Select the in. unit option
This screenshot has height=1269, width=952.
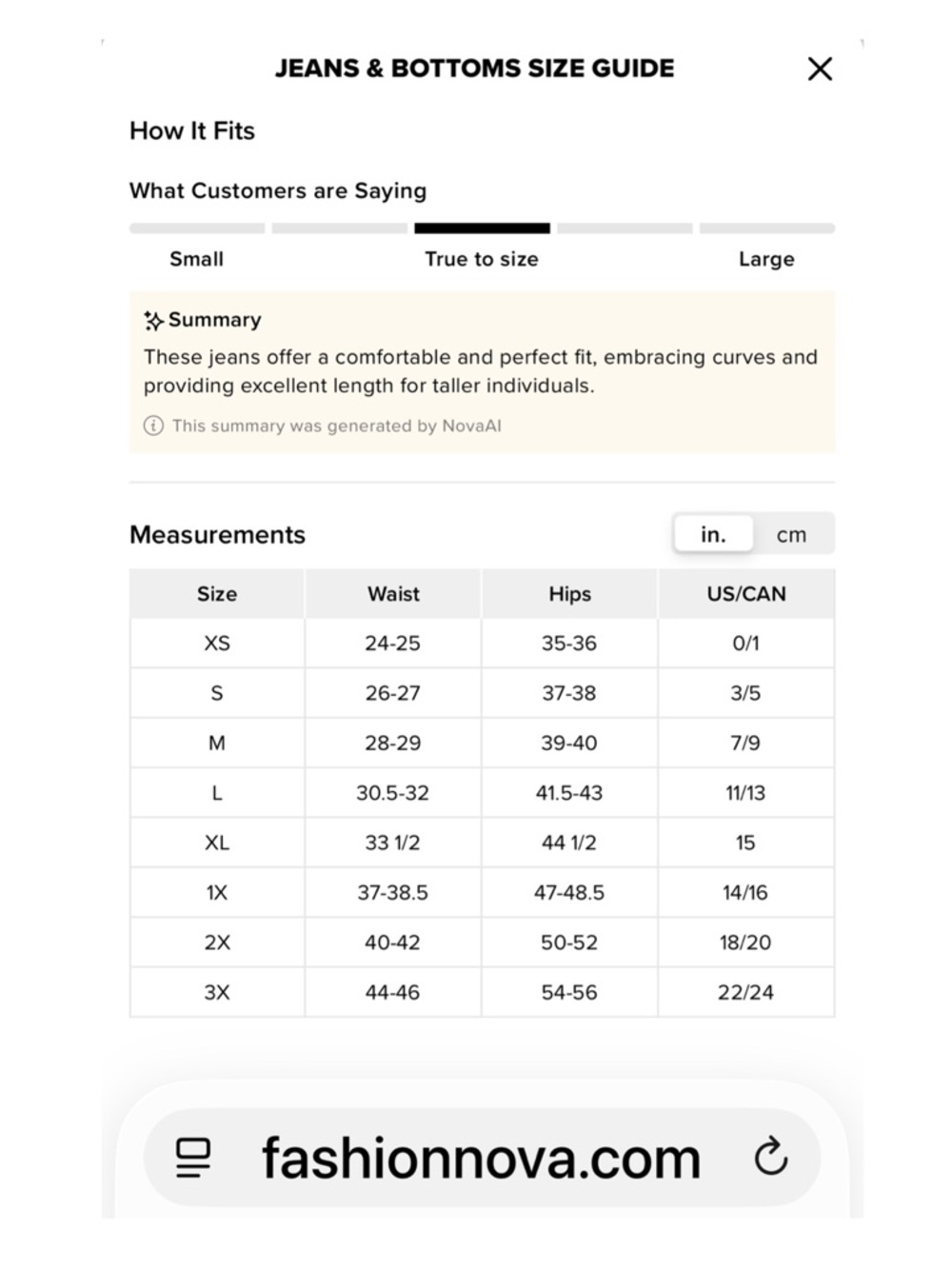click(713, 534)
